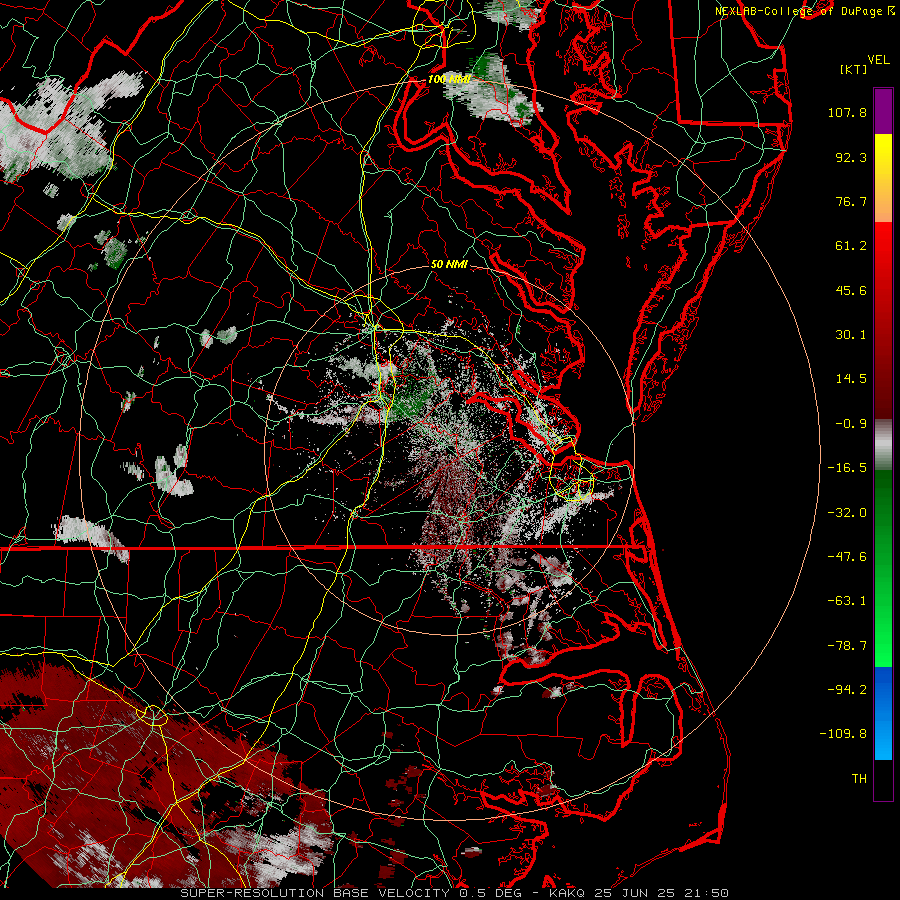Click the -0.9 legend value
This screenshot has height=900, width=900.
(851, 424)
